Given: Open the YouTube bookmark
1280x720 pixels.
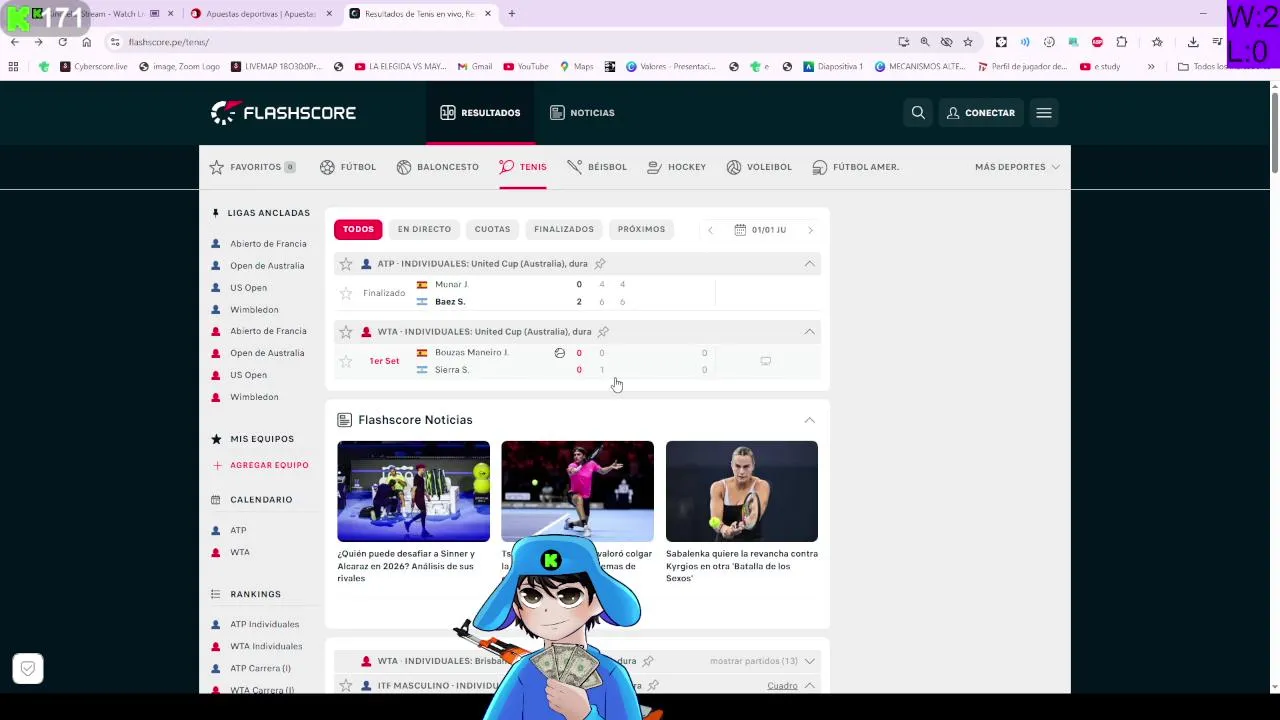Looking at the screenshot, I should click(526, 67).
